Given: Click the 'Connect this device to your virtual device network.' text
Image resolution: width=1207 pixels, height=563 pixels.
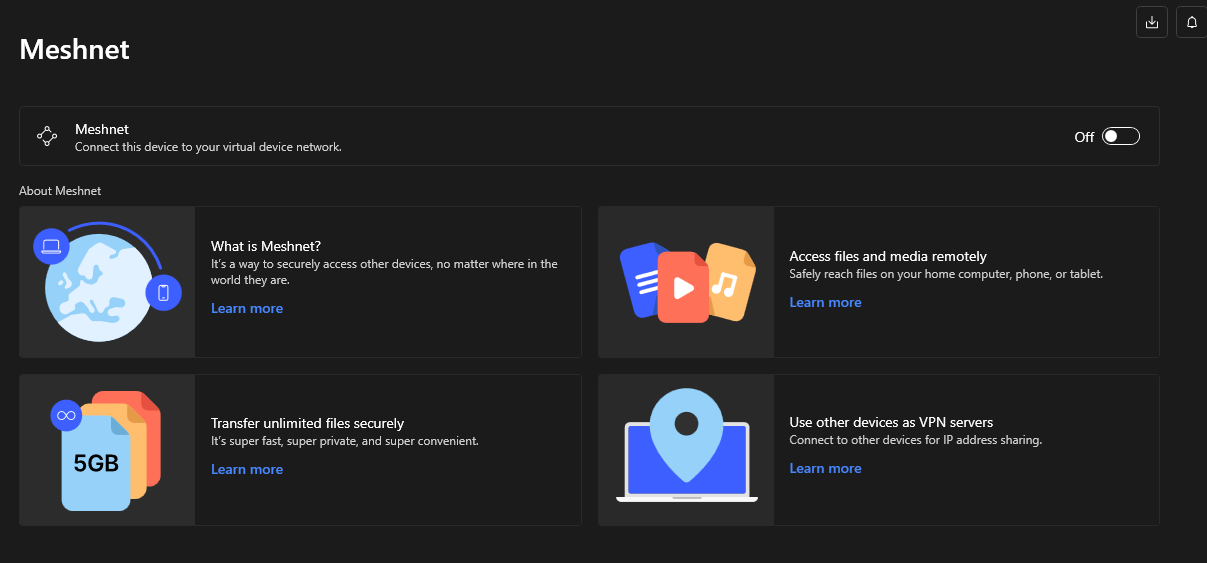Looking at the screenshot, I should point(208,147).
